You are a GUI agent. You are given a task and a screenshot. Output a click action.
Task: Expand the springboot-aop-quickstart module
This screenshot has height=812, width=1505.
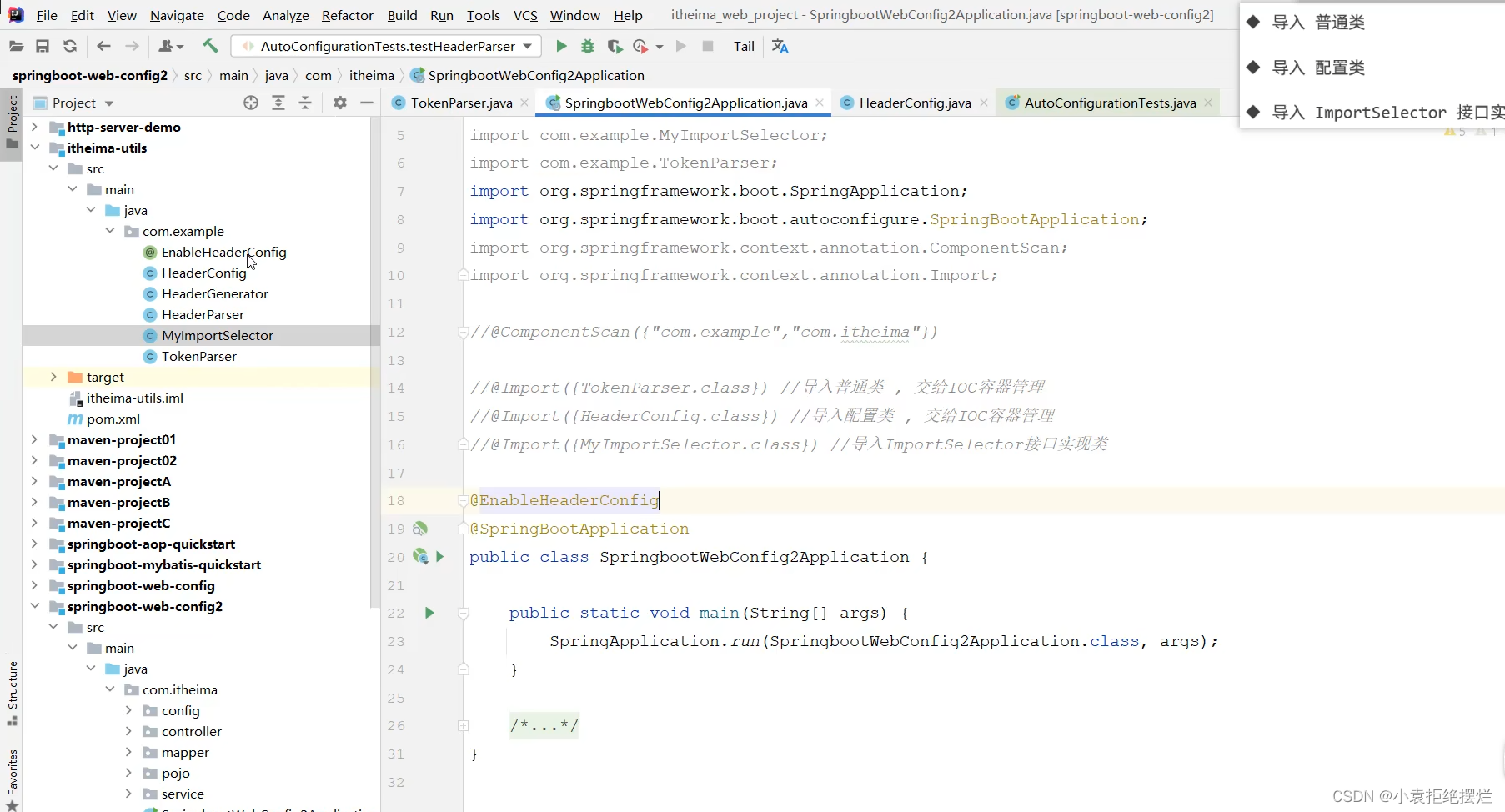coord(34,544)
